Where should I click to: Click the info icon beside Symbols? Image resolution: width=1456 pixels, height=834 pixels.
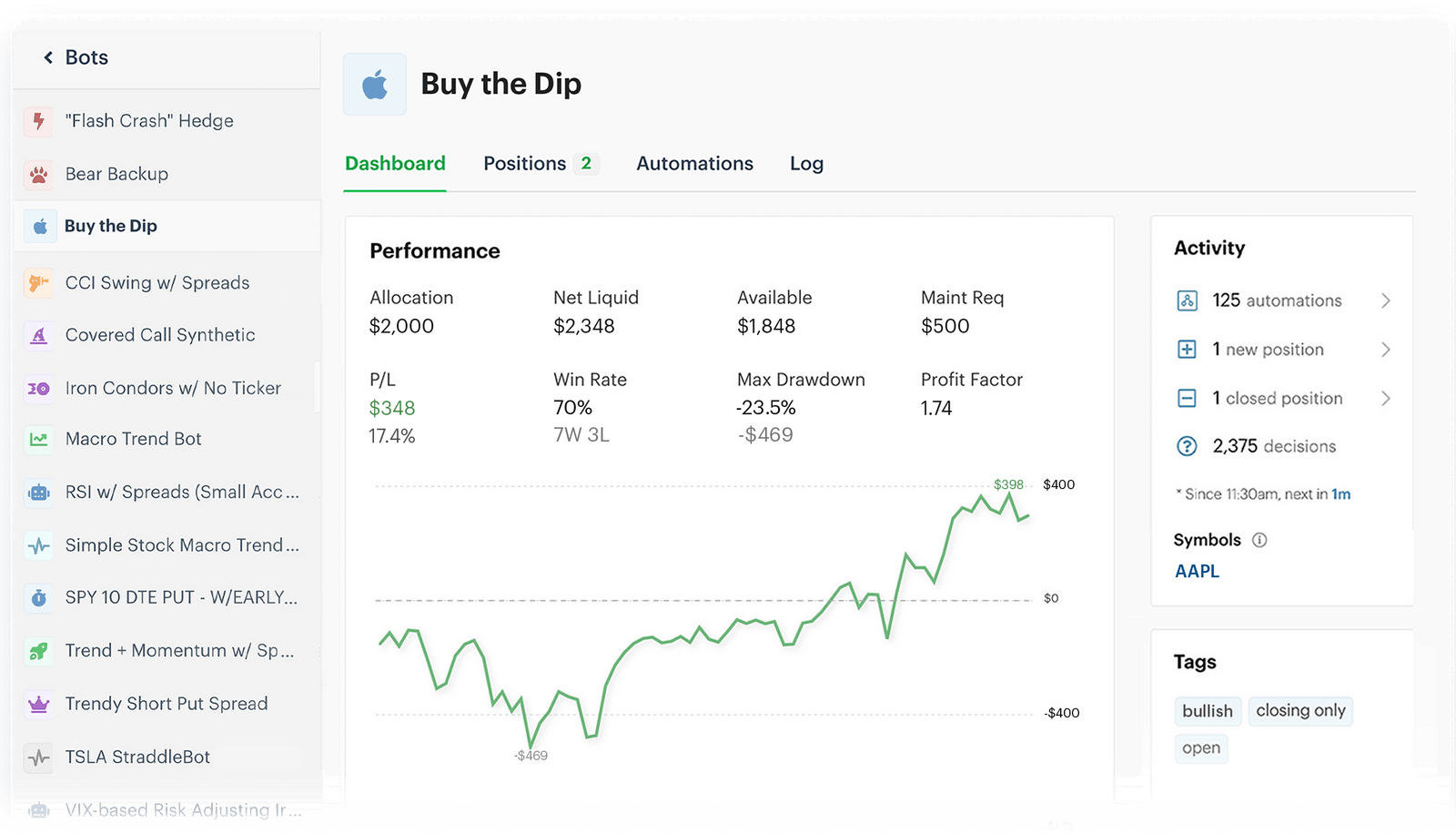pos(1259,540)
